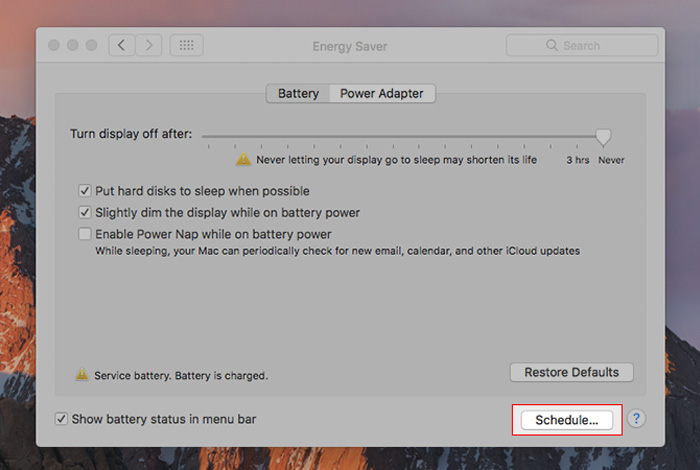This screenshot has width=700, height=470.
Task: Click the 'Turn display off after:' label
Action: pyautogui.click(x=131, y=133)
